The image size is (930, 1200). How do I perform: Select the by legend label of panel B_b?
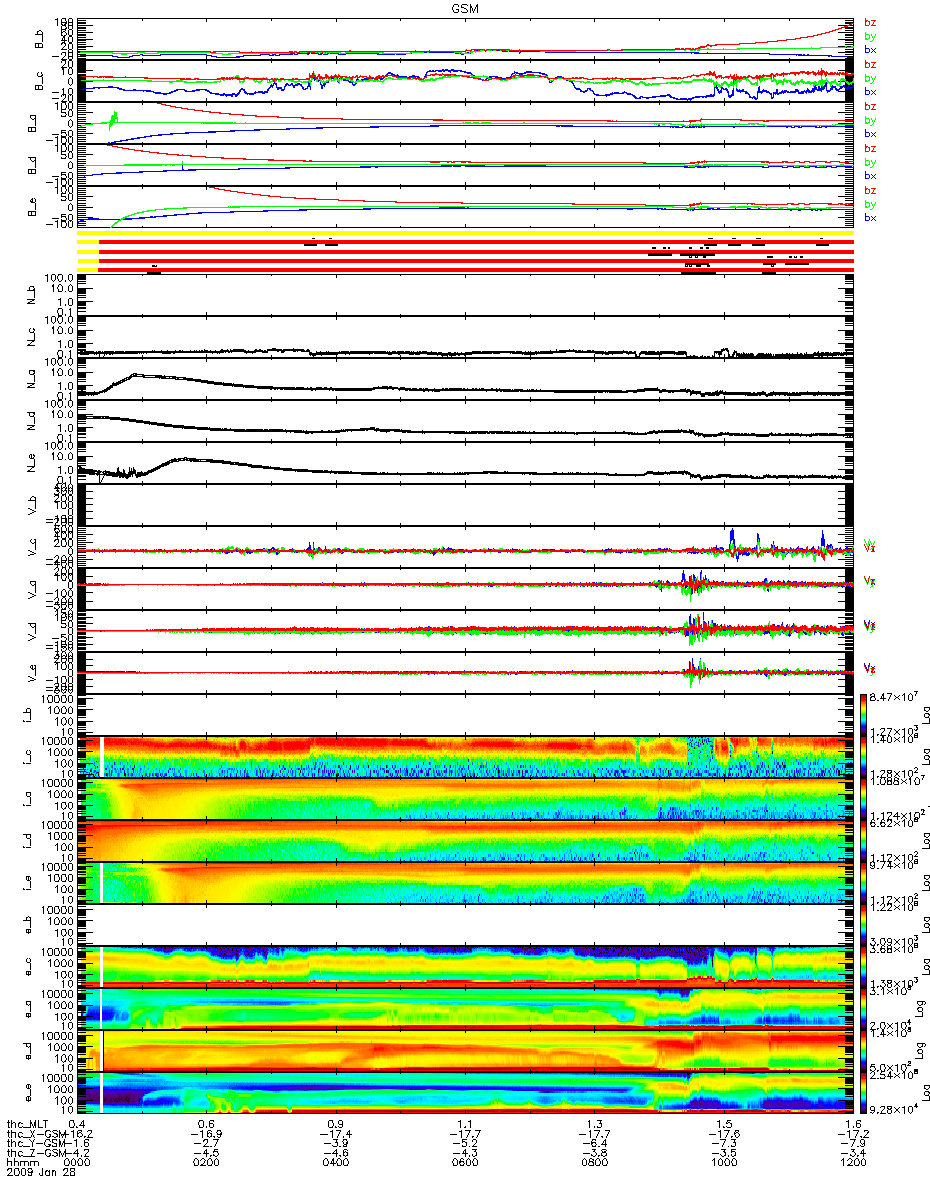coord(870,35)
